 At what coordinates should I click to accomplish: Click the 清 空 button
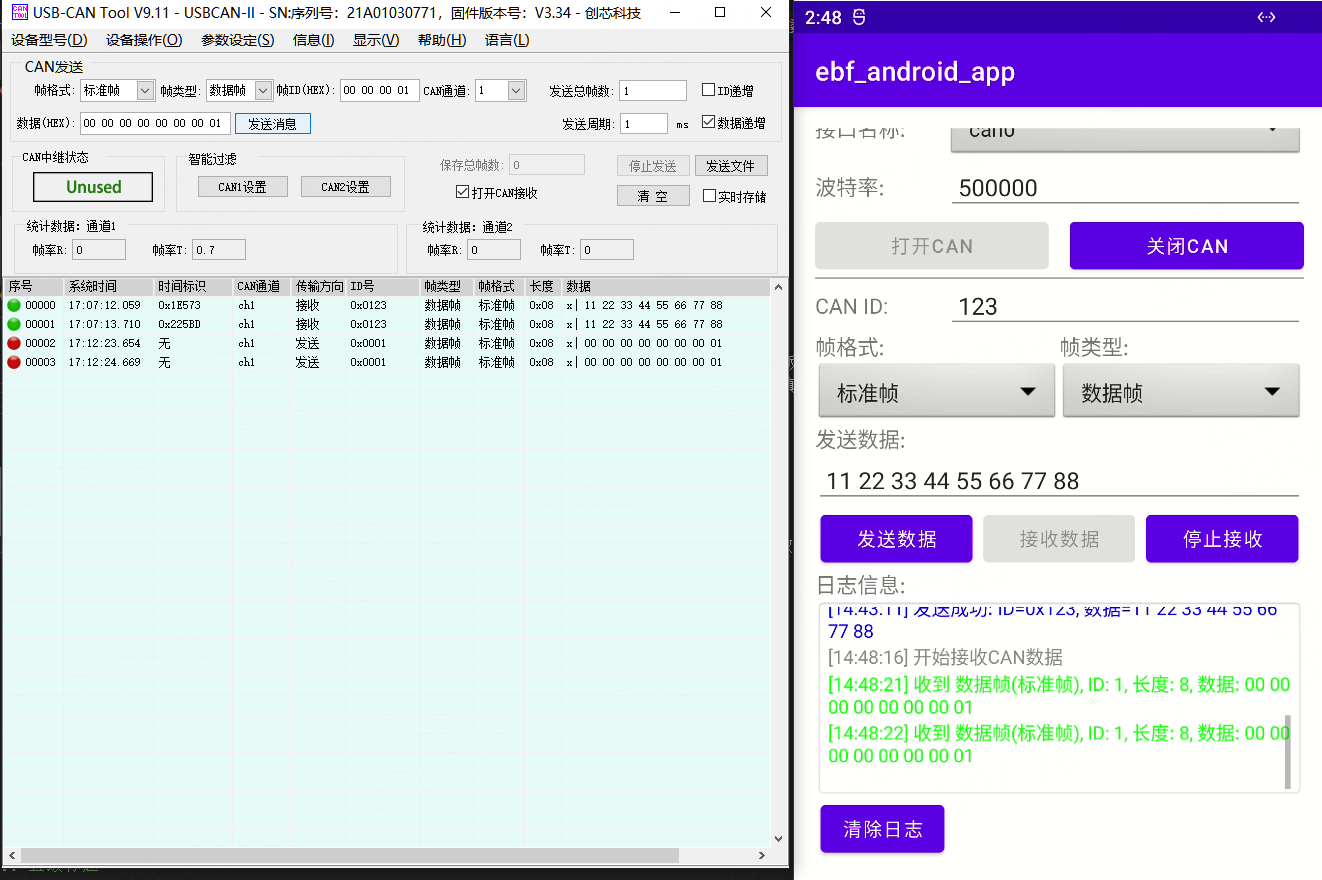[x=652, y=196]
